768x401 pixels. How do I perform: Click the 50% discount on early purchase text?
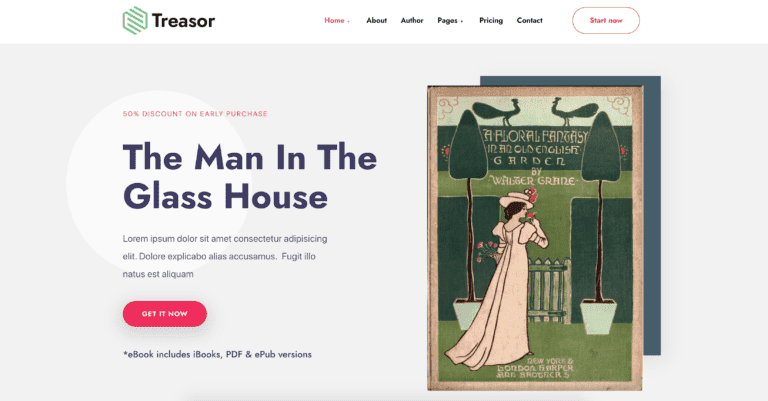pyautogui.click(x=195, y=114)
